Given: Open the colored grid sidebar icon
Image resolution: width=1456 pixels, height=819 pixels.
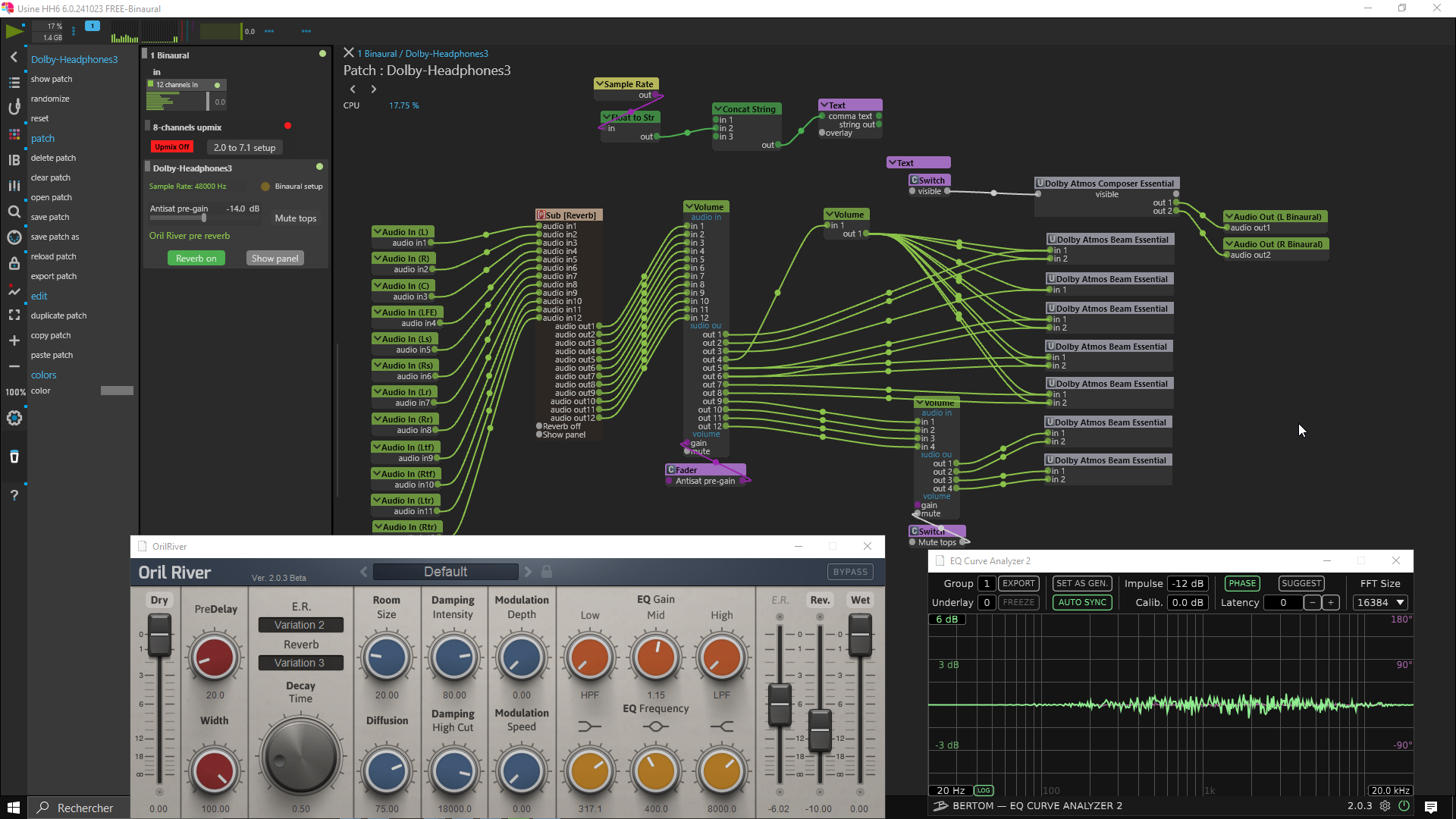Looking at the screenshot, I should pos(14,134).
